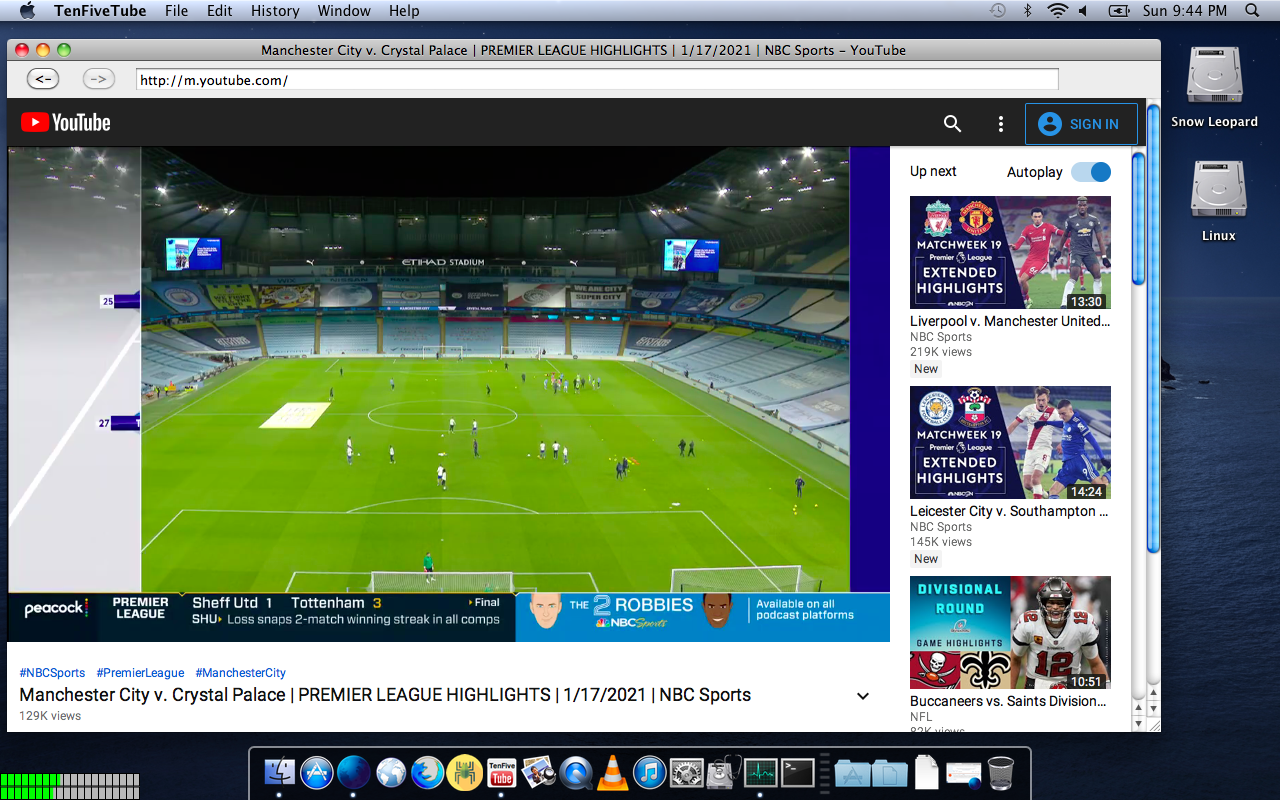
Task: Launch QuickTime Player from the Dock
Action: point(575,772)
